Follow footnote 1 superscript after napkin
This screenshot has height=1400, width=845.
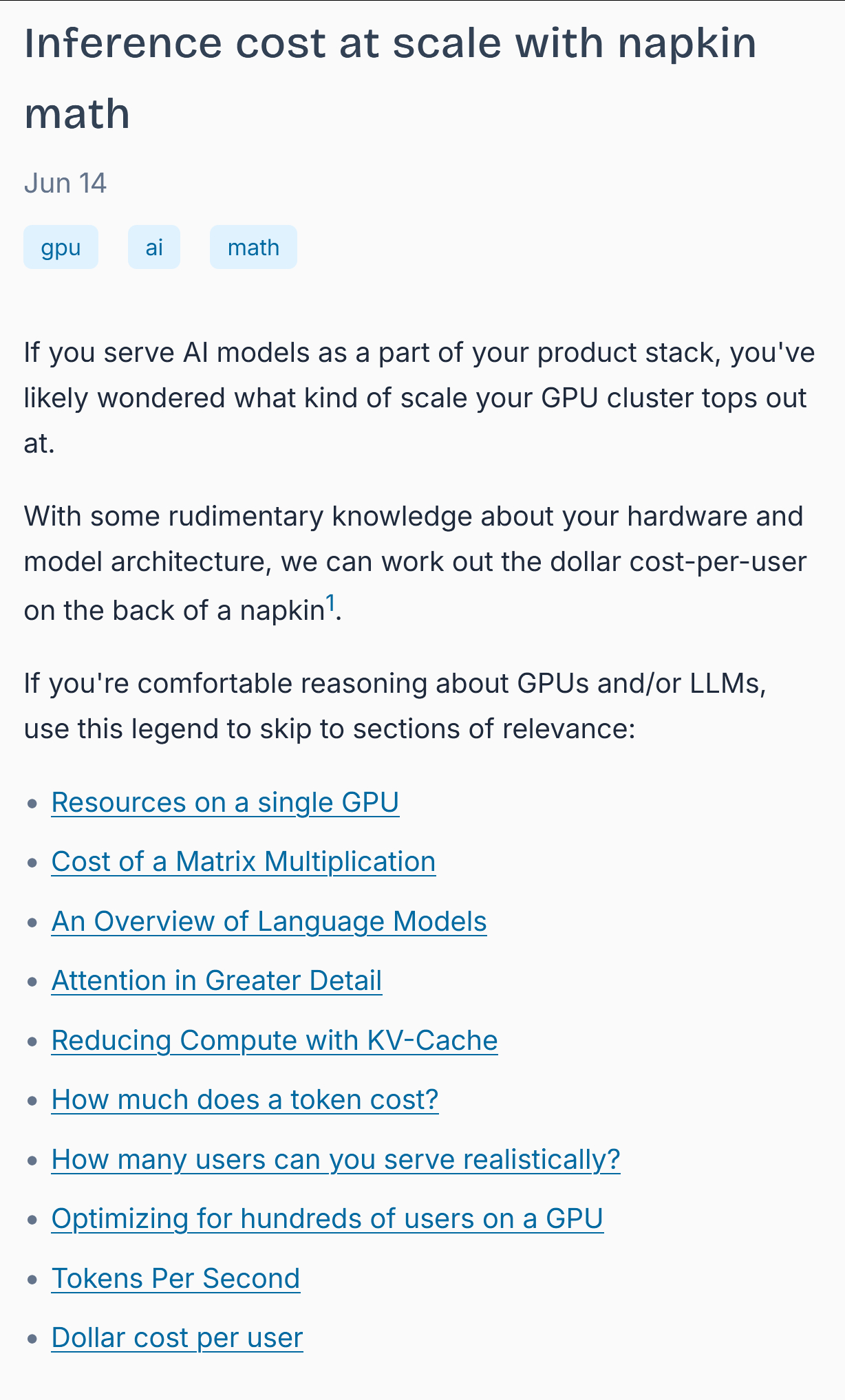(x=331, y=603)
